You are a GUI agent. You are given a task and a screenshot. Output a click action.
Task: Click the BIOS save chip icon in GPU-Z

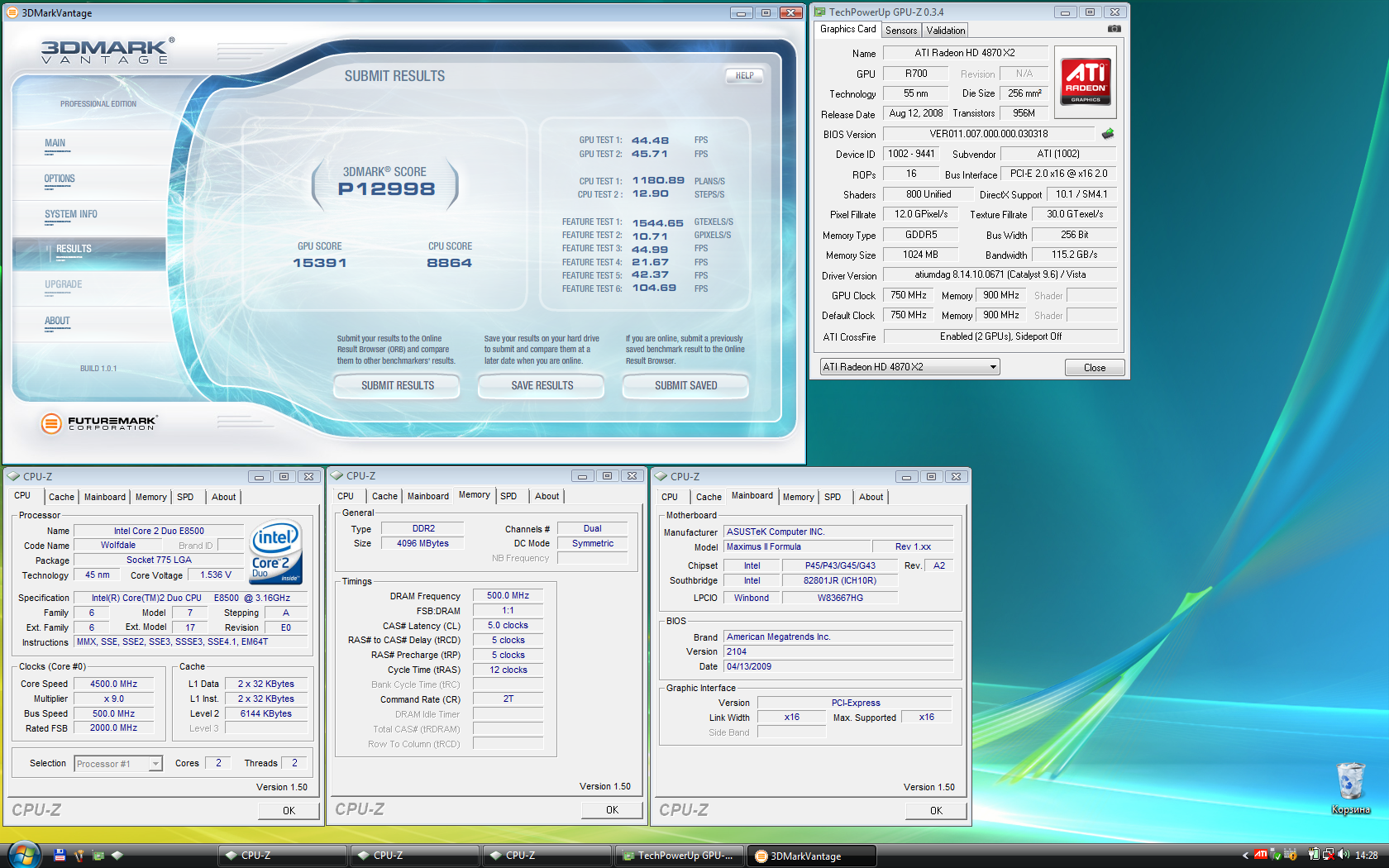point(1108,133)
